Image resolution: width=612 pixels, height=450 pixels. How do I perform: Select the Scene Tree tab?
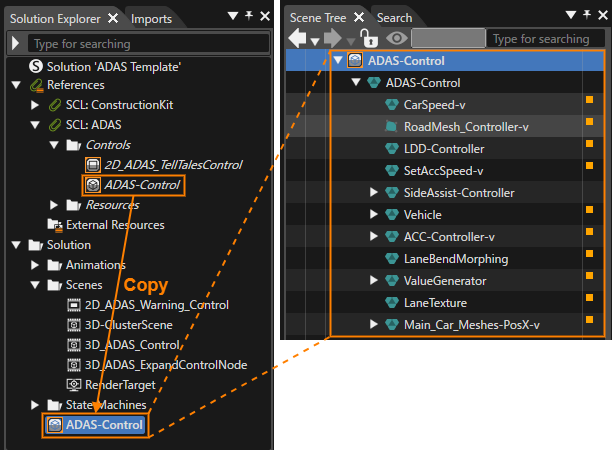click(318, 18)
